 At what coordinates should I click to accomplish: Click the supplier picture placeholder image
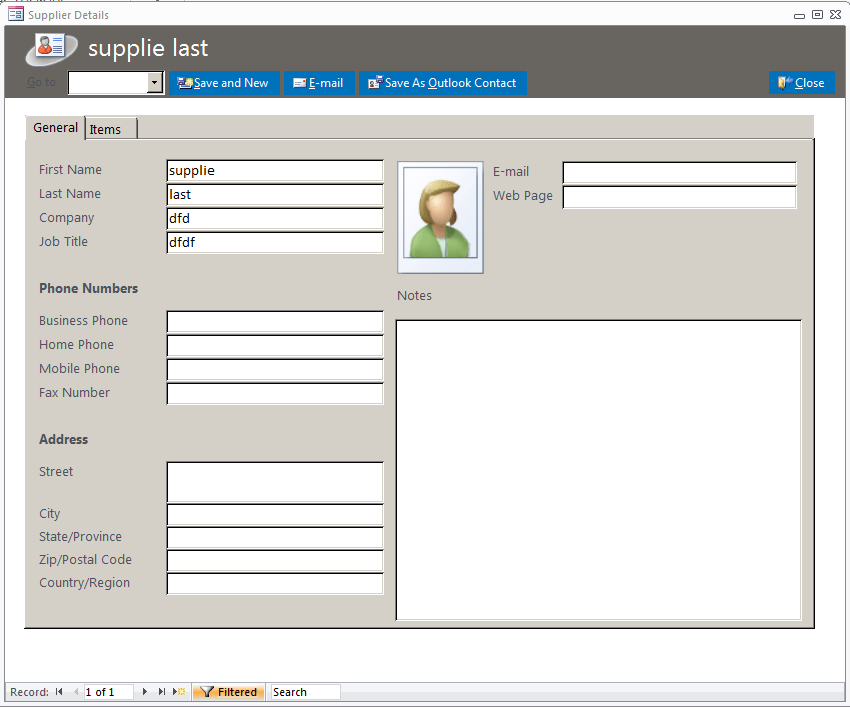440,215
